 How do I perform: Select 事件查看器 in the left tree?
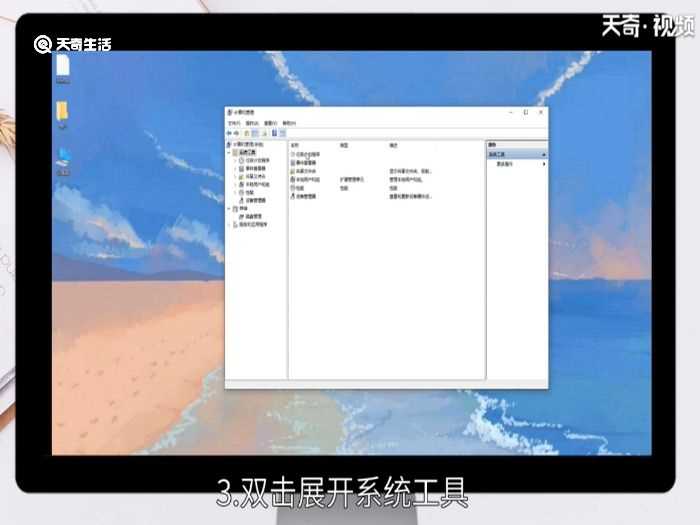click(256, 168)
